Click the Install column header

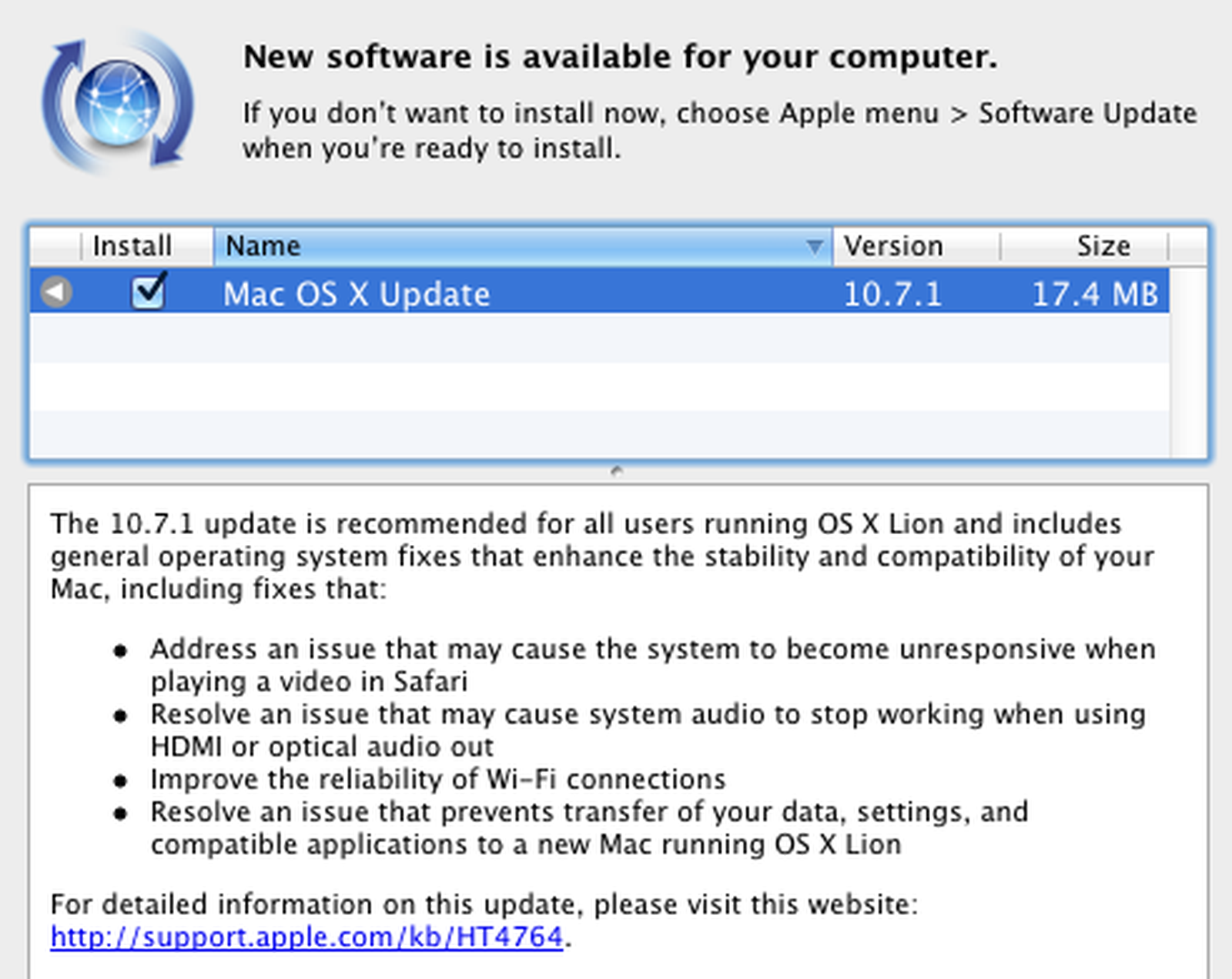tap(132, 246)
